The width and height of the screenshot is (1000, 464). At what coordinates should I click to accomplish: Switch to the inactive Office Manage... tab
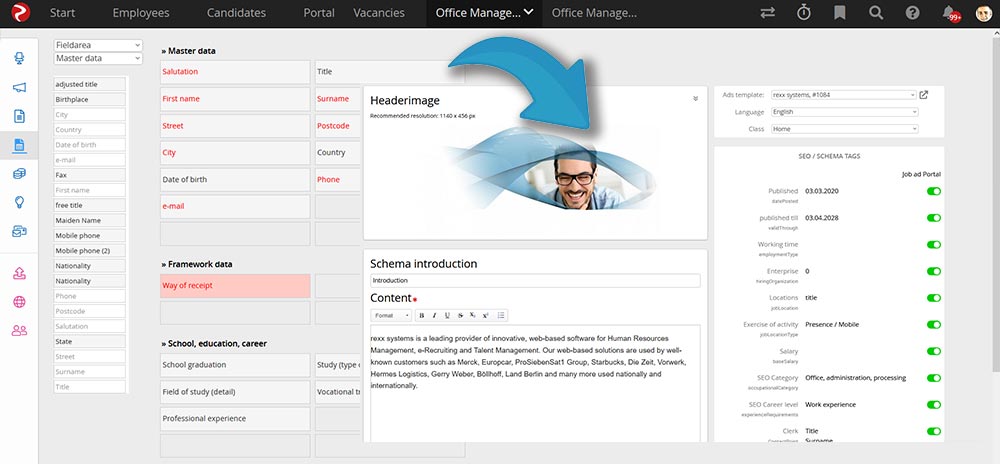(594, 13)
